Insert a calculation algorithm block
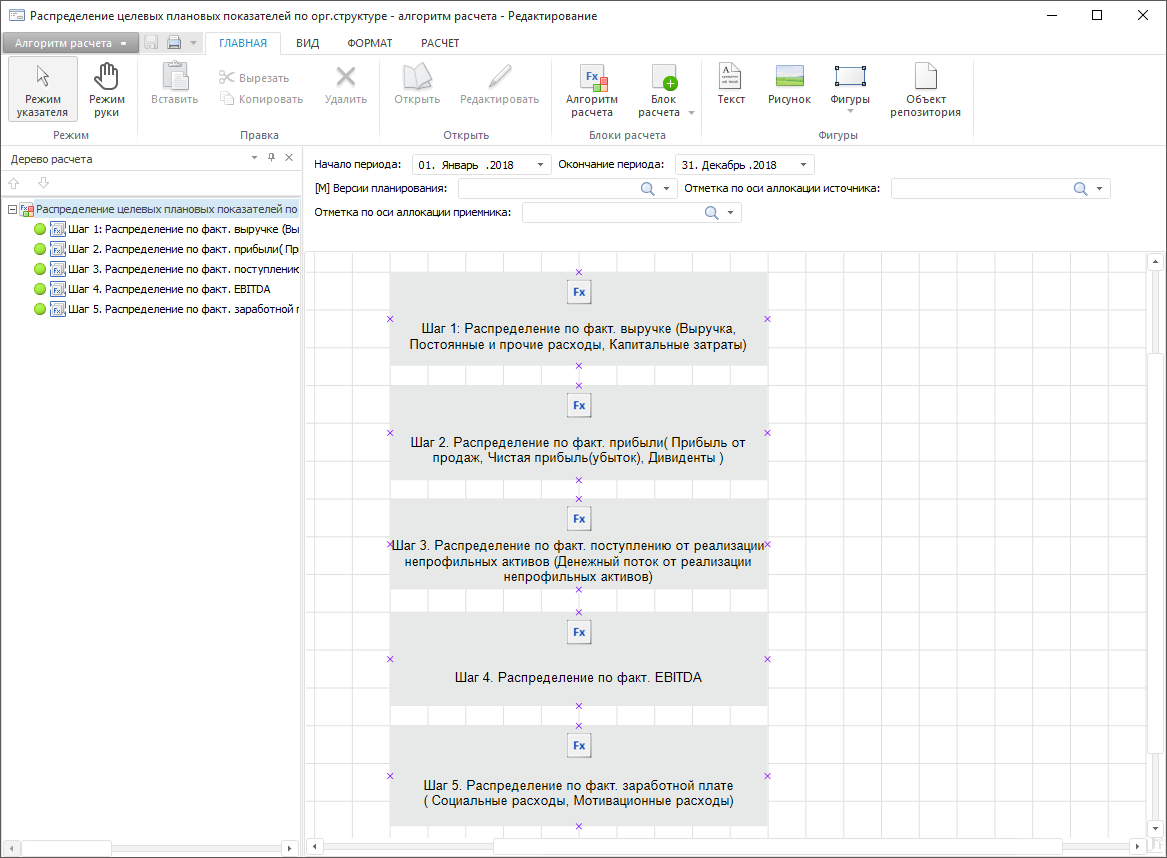This screenshot has height=858, width=1167. click(x=591, y=90)
